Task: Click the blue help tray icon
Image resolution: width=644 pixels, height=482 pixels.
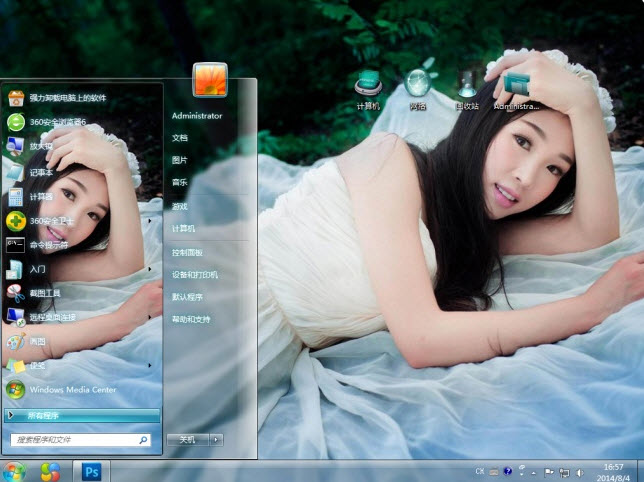Action: click(x=508, y=471)
